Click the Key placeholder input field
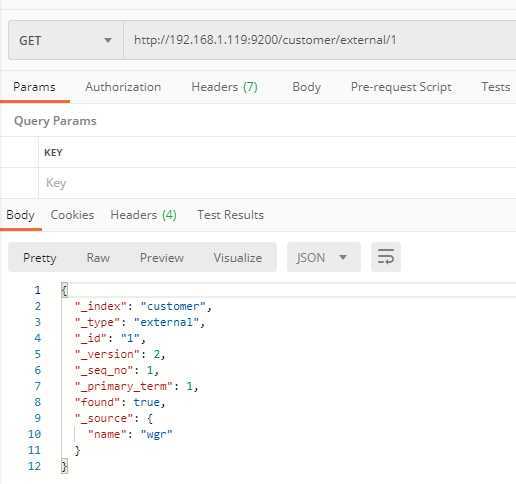The height and width of the screenshot is (484, 516). pyautogui.click(x=277, y=183)
